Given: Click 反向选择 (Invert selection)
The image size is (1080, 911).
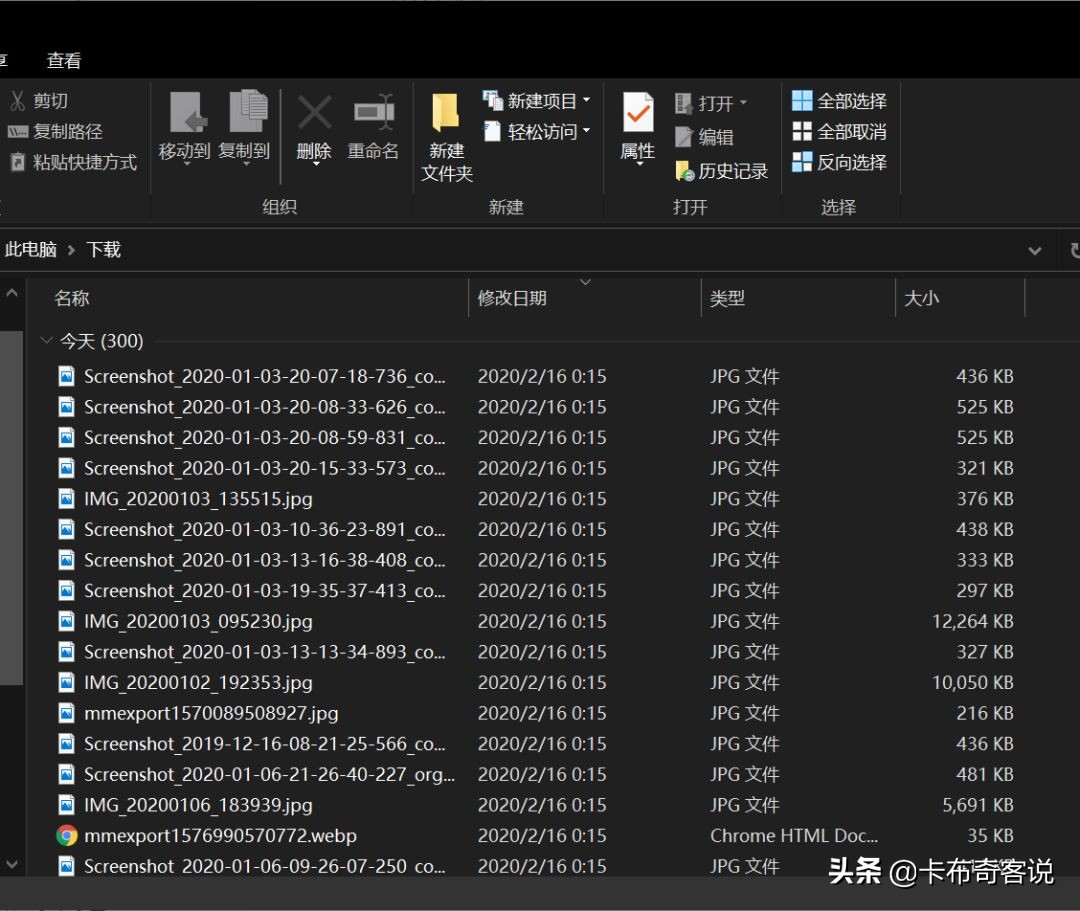Looking at the screenshot, I should 839,162.
